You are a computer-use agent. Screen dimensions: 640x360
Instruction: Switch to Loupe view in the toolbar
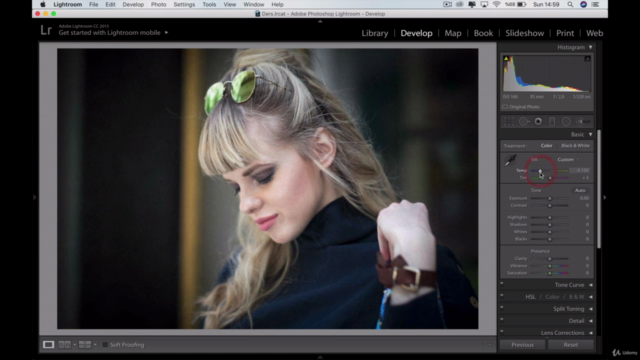pos(48,344)
